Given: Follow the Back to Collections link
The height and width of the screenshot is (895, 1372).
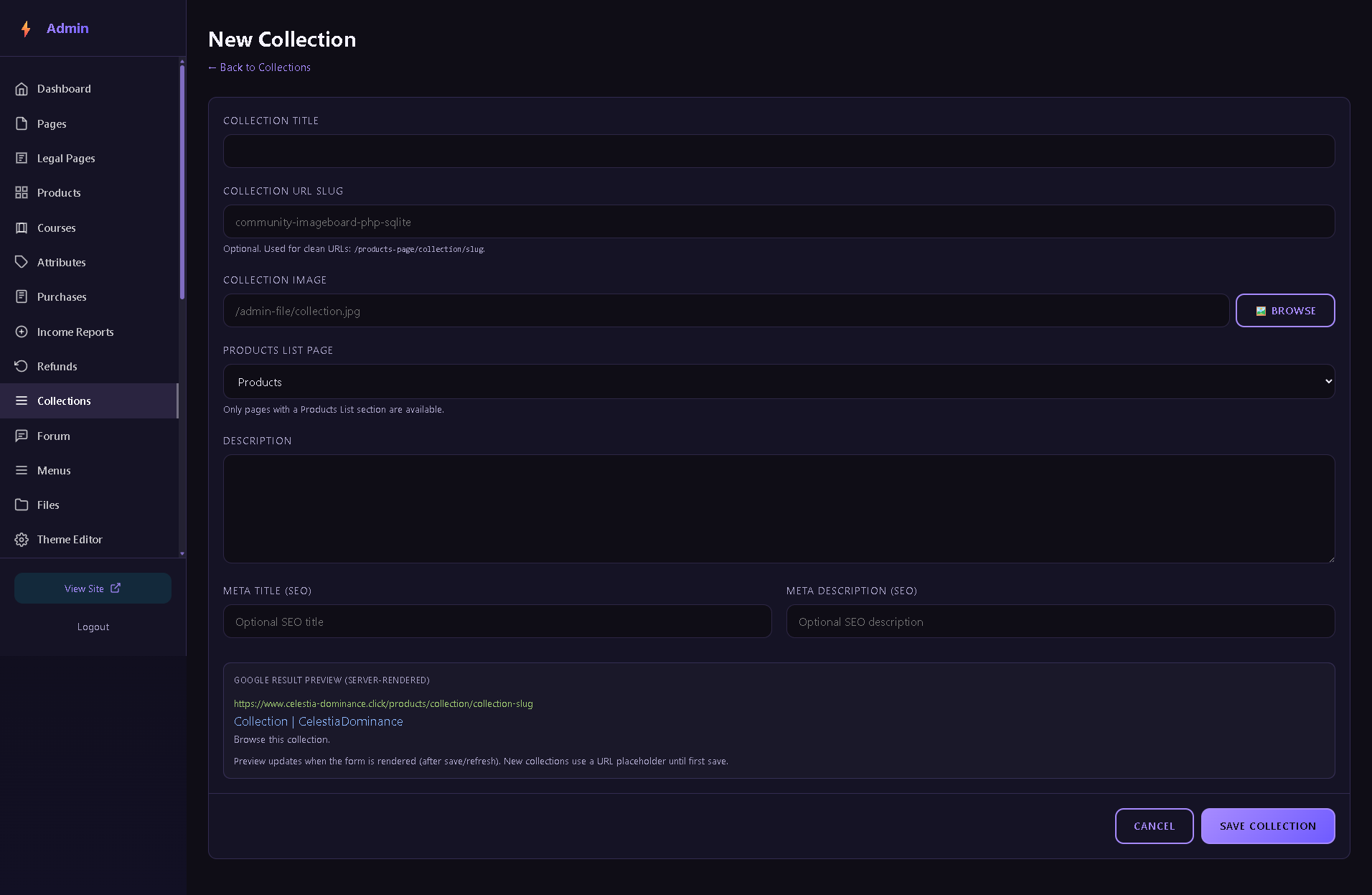Looking at the screenshot, I should click(x=259, y=67).
